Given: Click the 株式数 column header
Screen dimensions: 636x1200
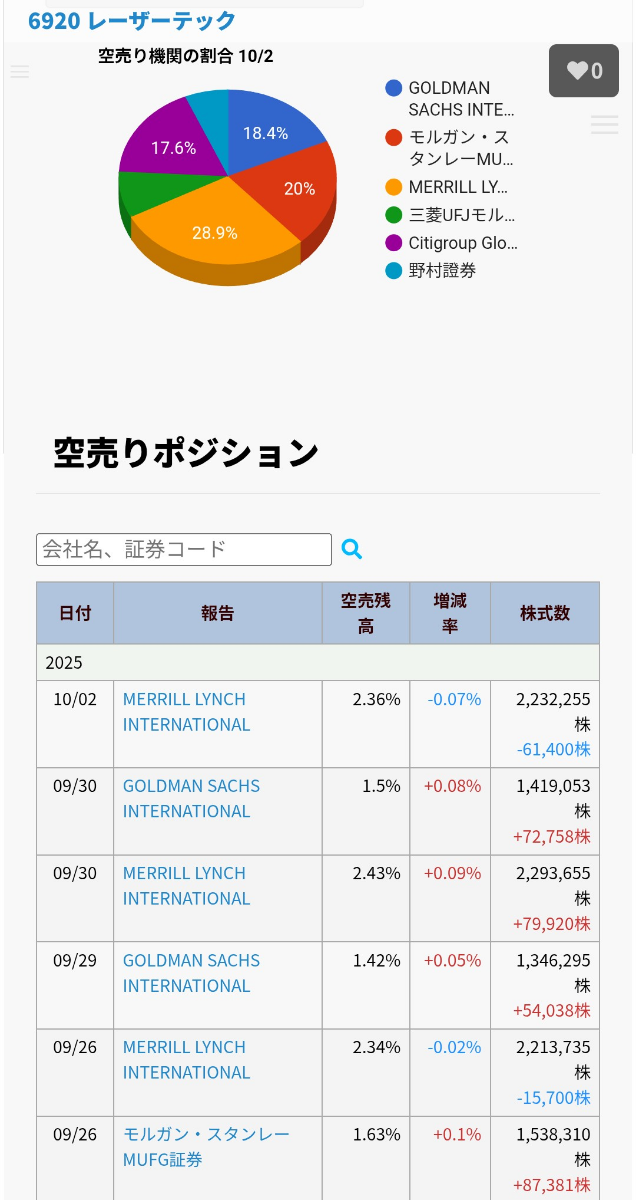Looking at the screenshot, I should click(545, 613).
